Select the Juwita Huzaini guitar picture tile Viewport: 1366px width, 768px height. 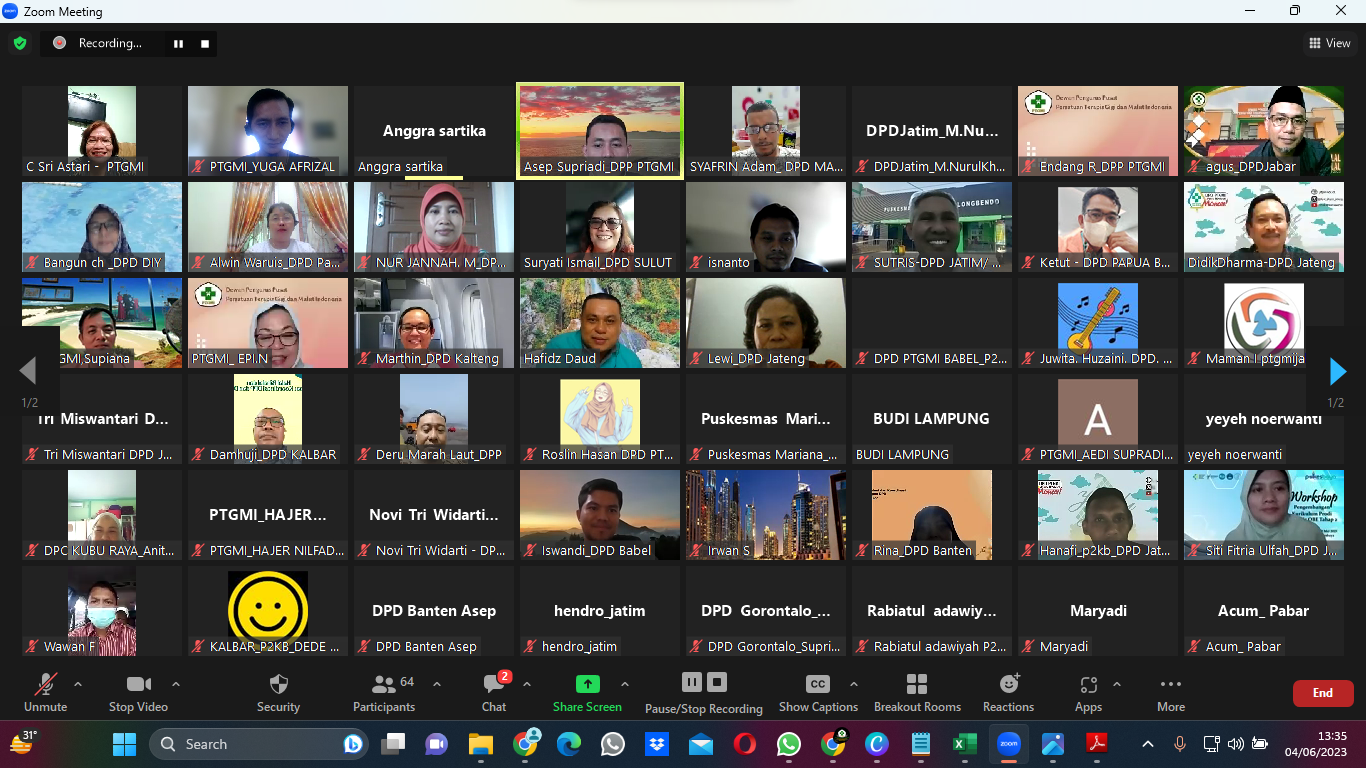tap(1098, 323)
